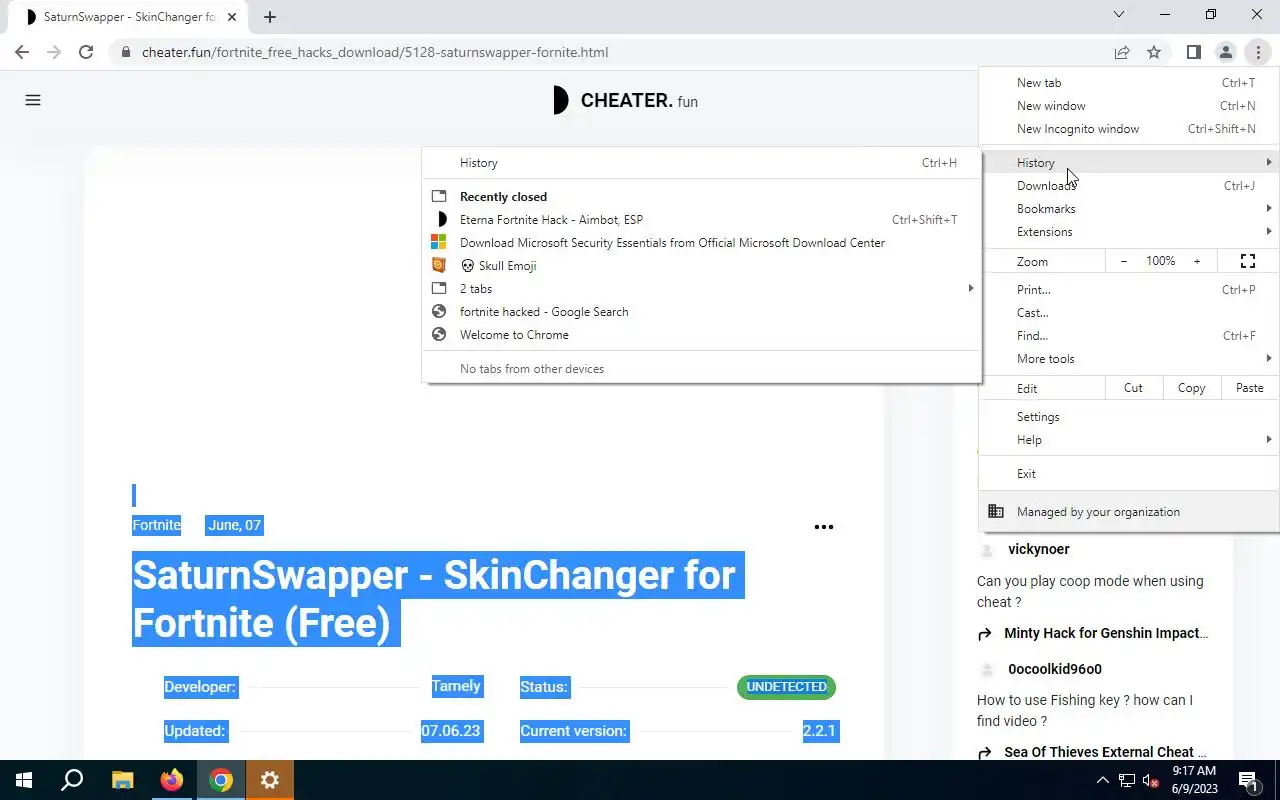Screen dimensions: 1280x800
Task: Reopen Welcome to Chrome page
Action: [701, 335]
